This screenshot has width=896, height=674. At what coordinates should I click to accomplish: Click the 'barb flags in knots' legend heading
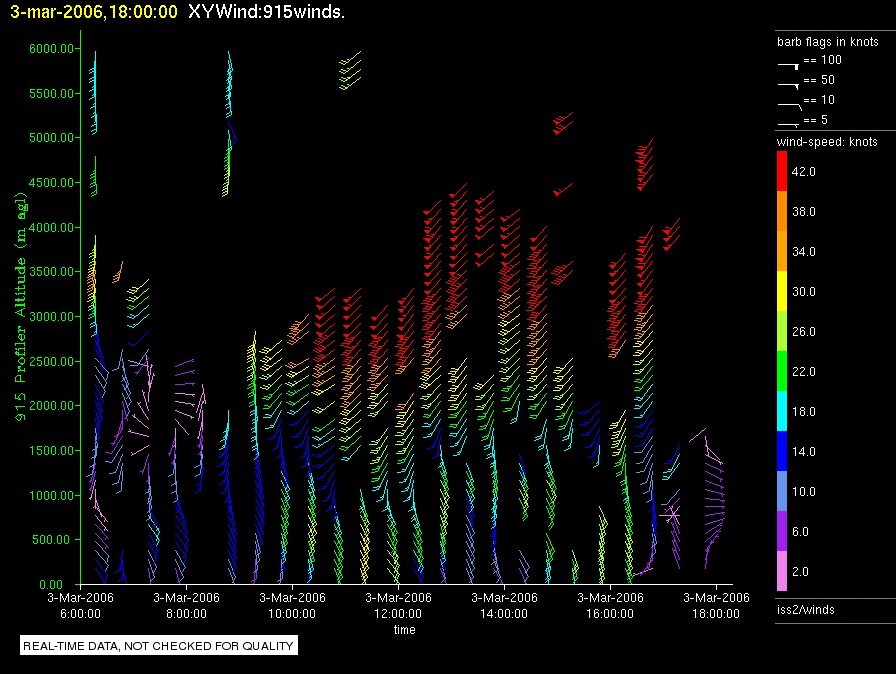coord(827,42)
